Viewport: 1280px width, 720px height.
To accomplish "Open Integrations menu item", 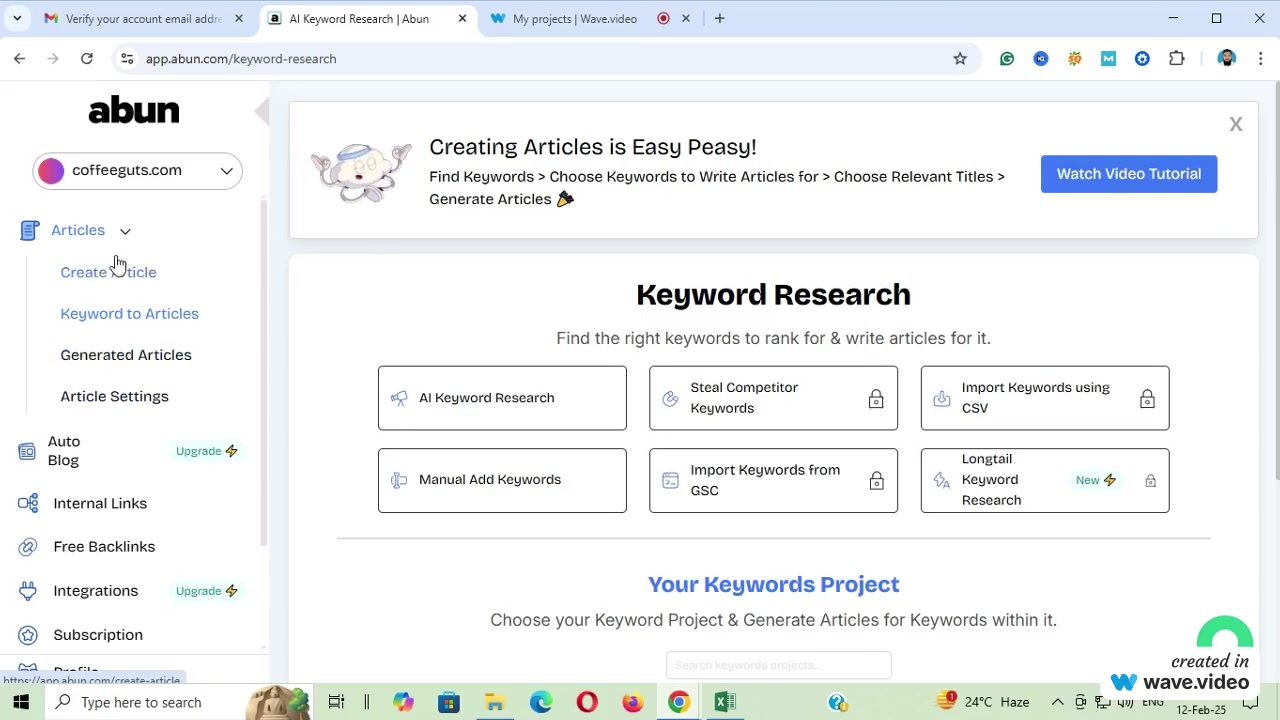I will tap(95, 591).
